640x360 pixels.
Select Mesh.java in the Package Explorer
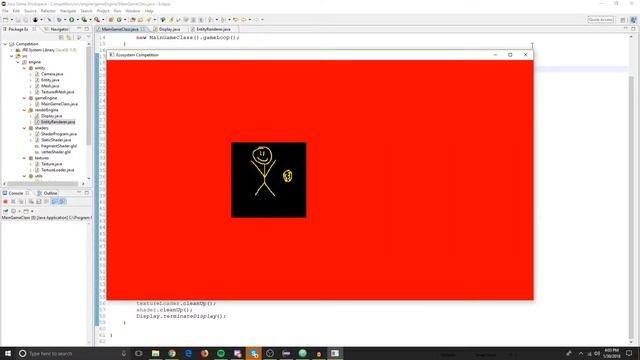point(50,86)
